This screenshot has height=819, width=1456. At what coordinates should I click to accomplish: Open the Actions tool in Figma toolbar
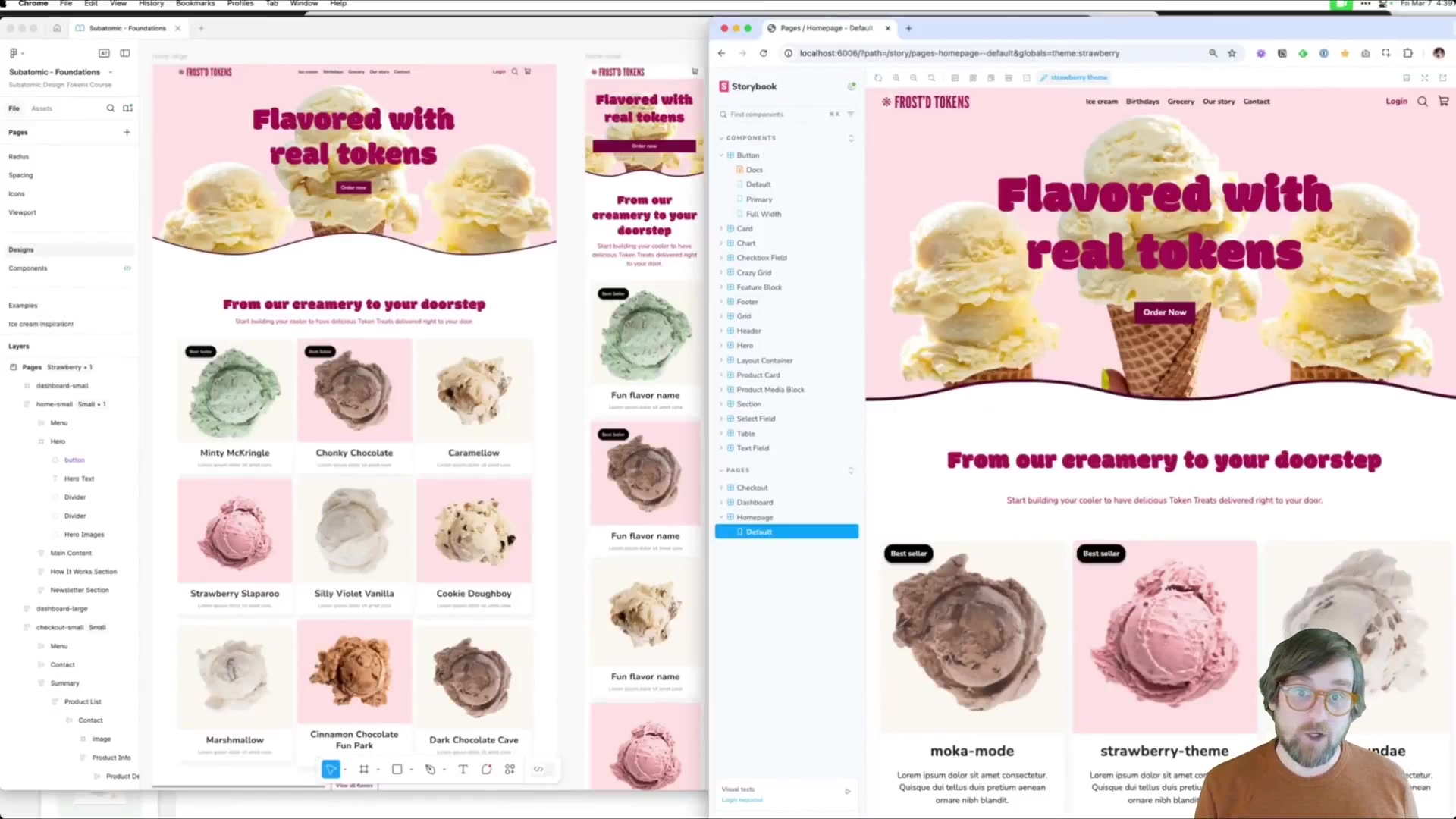coord(510,769)
